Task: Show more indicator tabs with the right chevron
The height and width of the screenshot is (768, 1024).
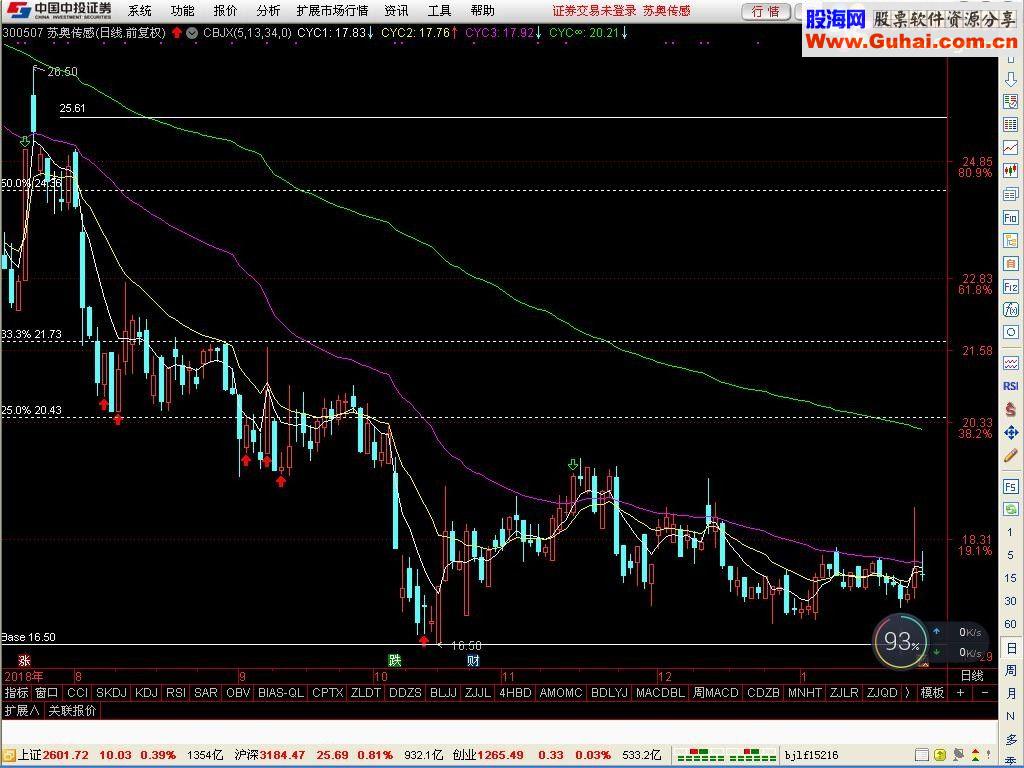Action: pyautogui.click(x=908, y=692)
